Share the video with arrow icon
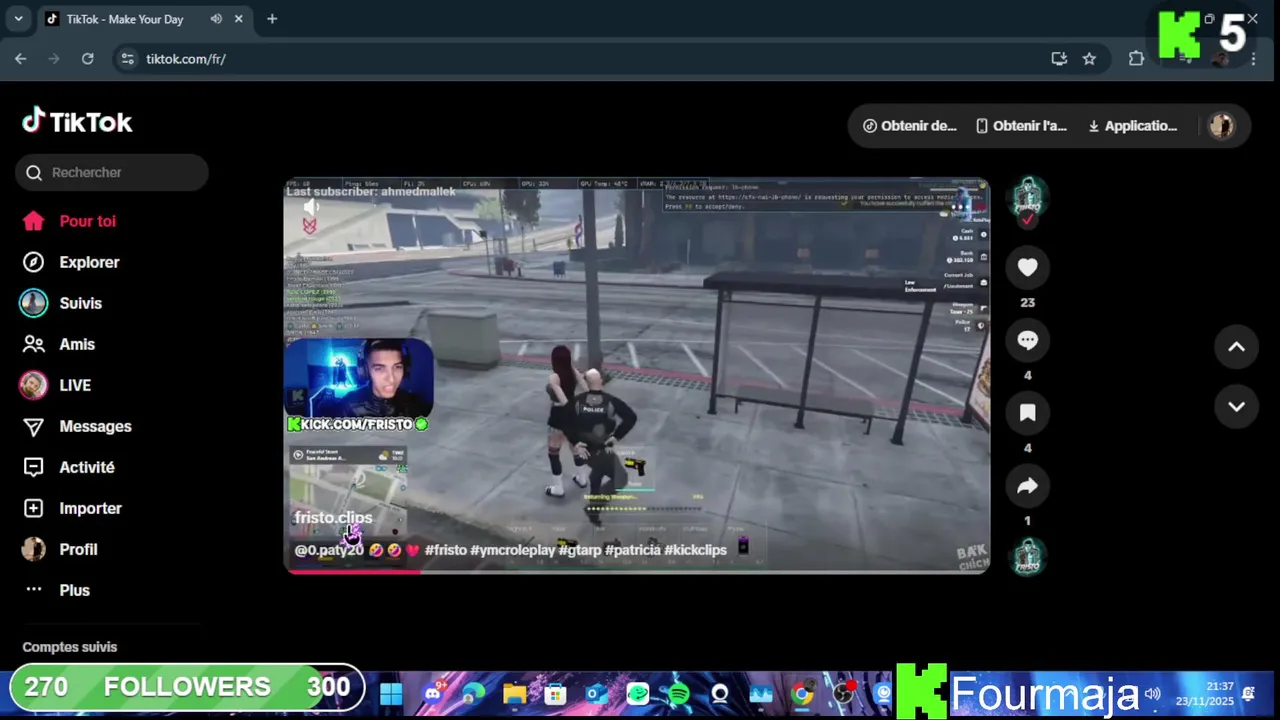This screenshot has height=720, width=1280. 1027,486
